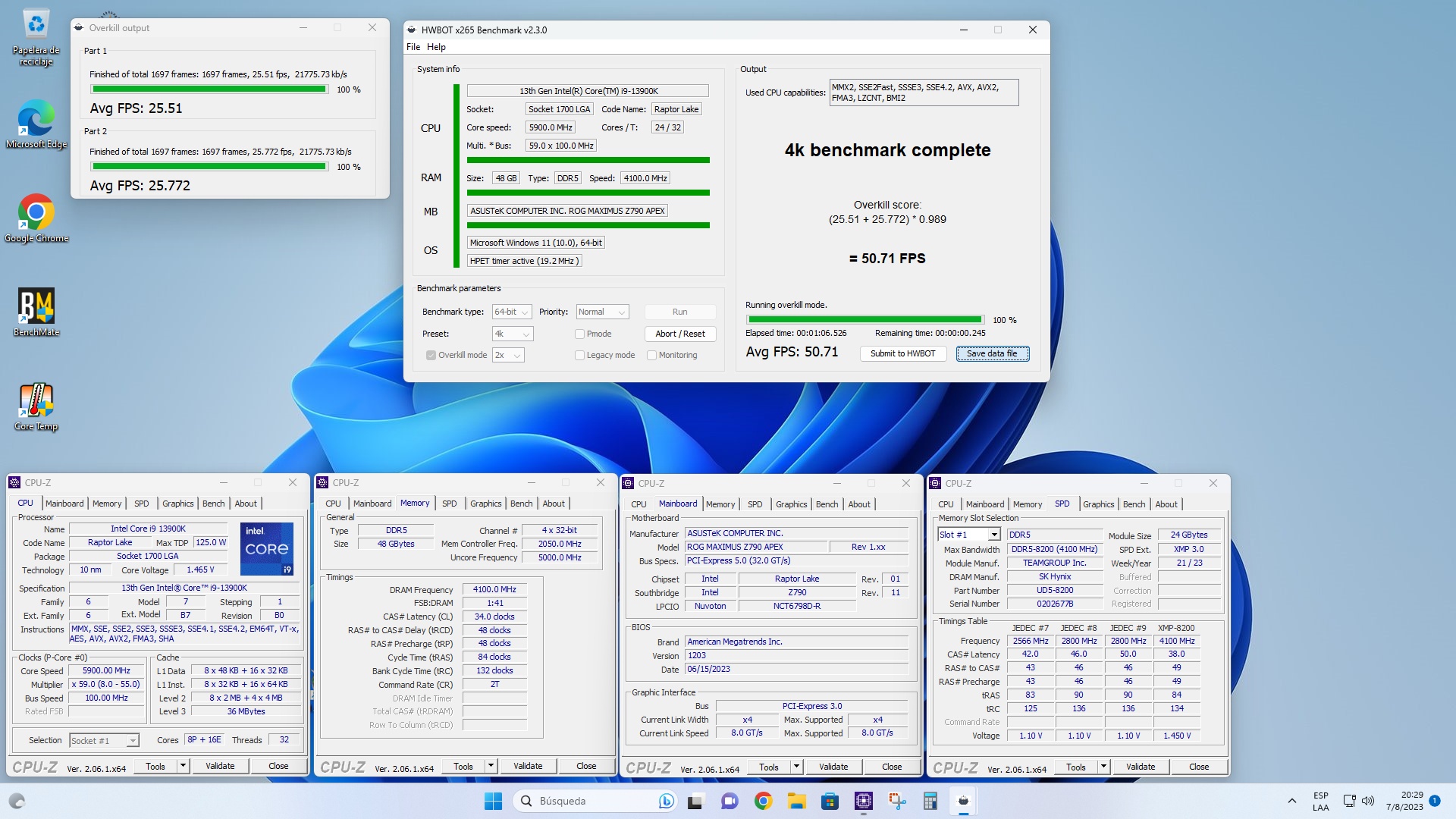Open the File menu in HWBOT x265

point(413,47)
